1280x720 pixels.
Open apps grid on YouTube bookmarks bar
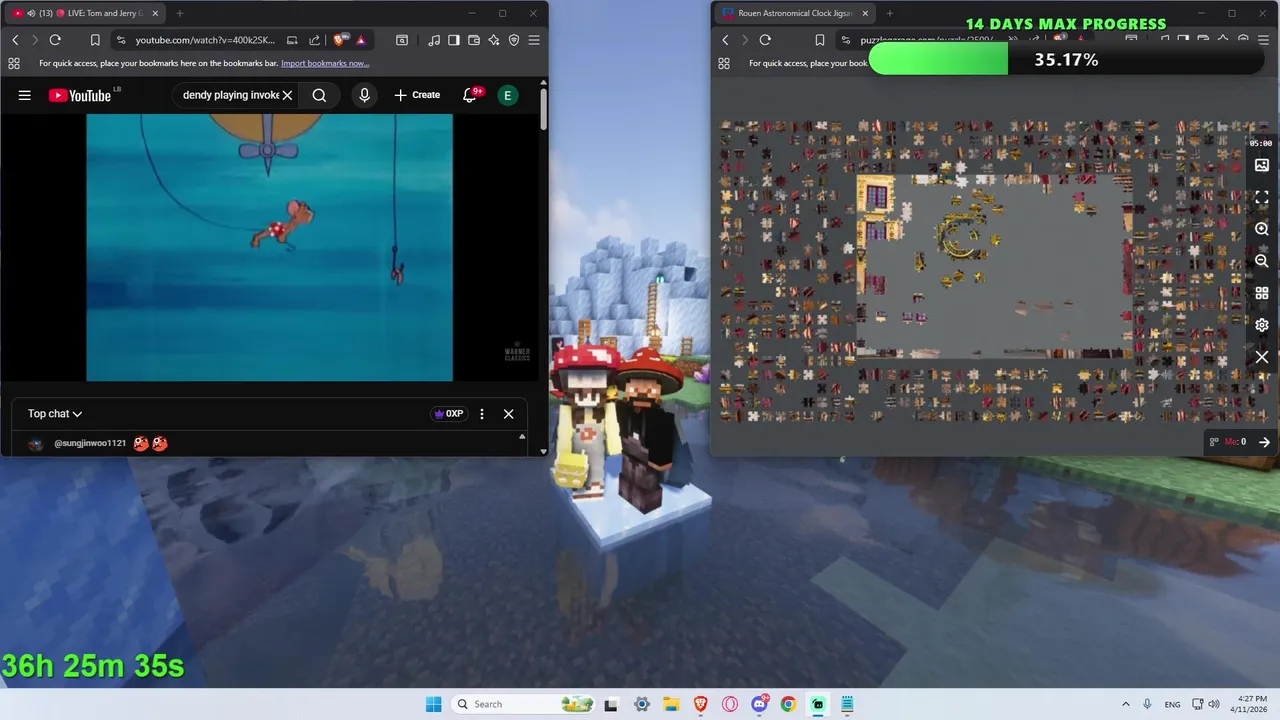tap(14, 63)
